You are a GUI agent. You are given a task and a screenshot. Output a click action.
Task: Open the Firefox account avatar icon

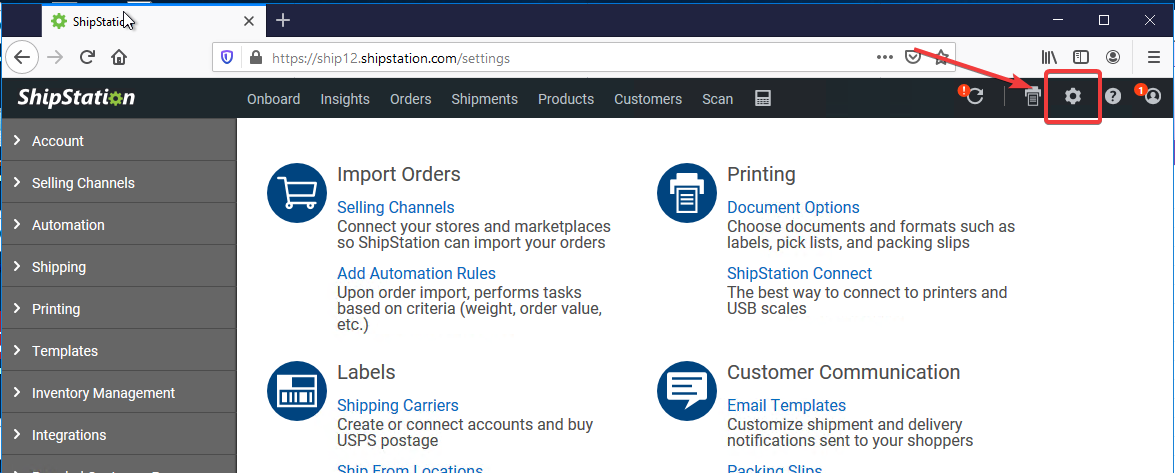[x=1114, y=58]
